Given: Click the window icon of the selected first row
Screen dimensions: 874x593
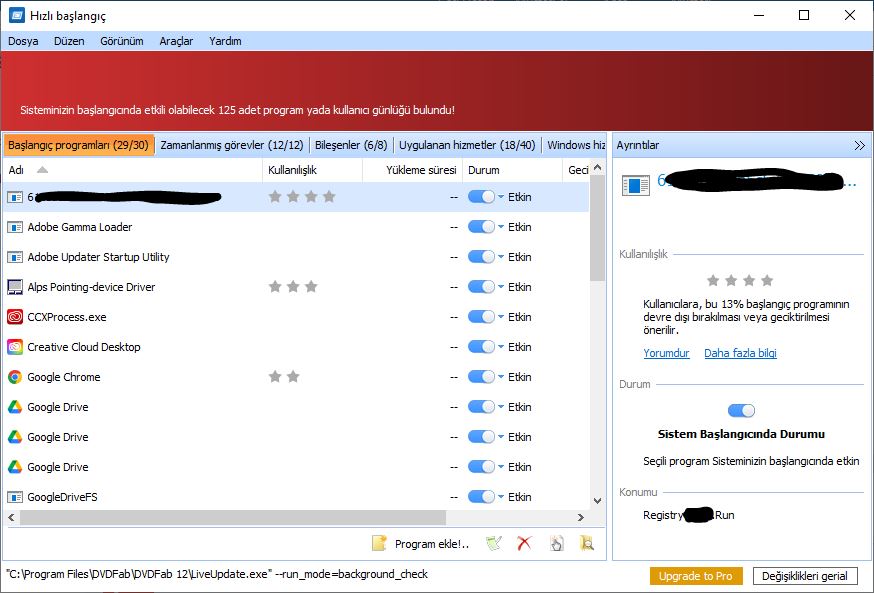Looking at the screenshot, I should coord(14,197).
